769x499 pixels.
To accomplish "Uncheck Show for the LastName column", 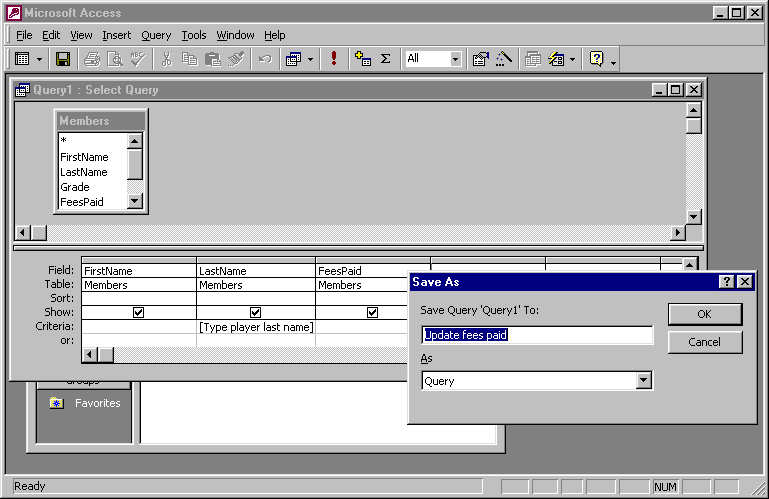I will pyautogui.click(x=256, y=313).
